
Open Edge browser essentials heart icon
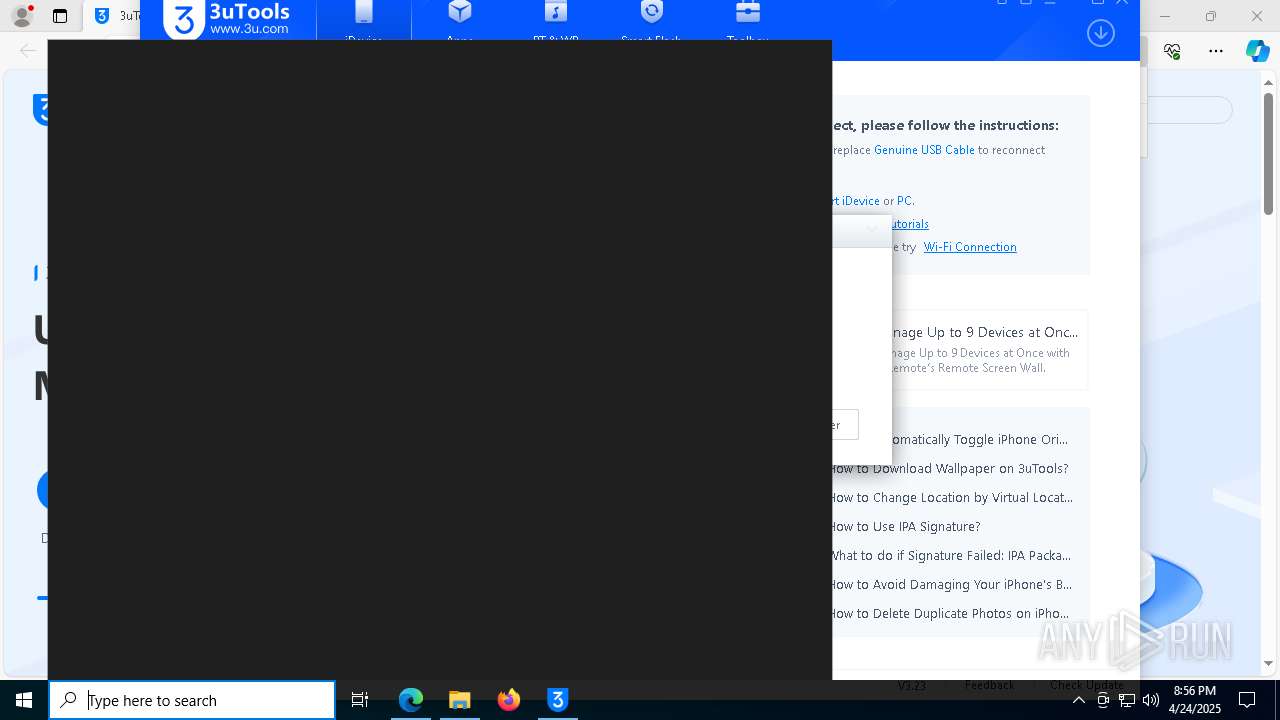pos(1172,51)
